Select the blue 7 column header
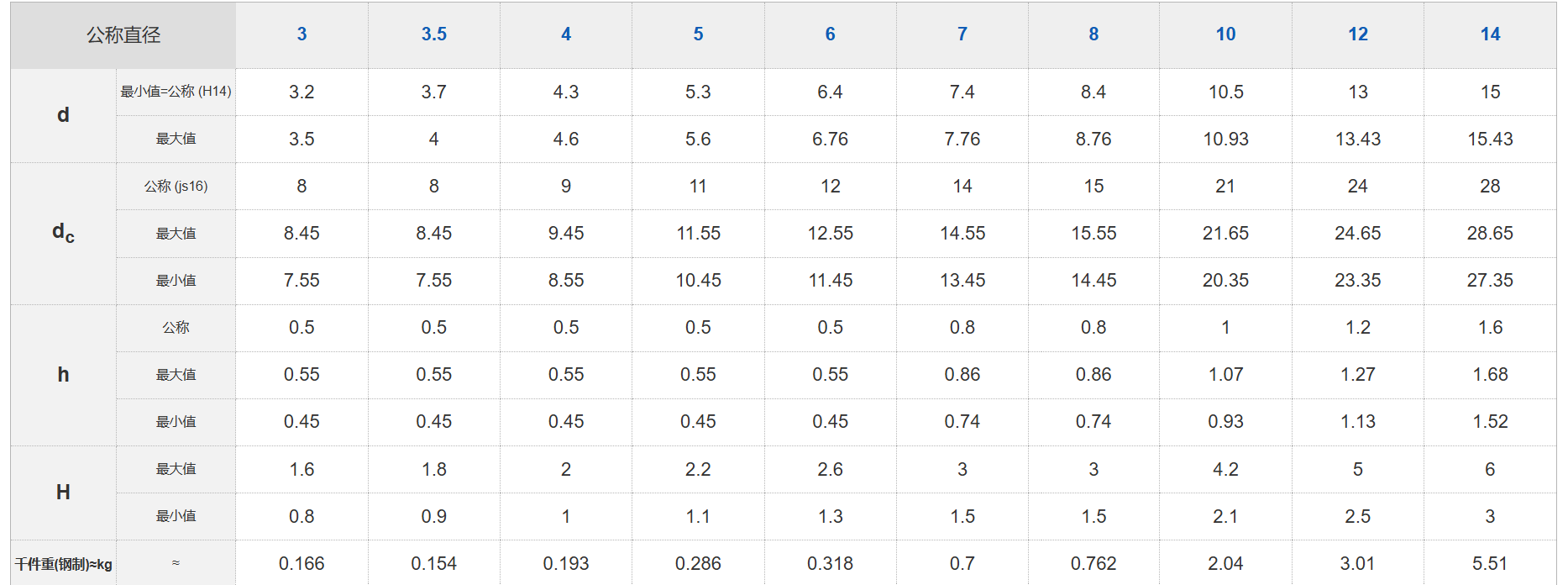This screenshot has height=585, width=1568. point(962,34)
